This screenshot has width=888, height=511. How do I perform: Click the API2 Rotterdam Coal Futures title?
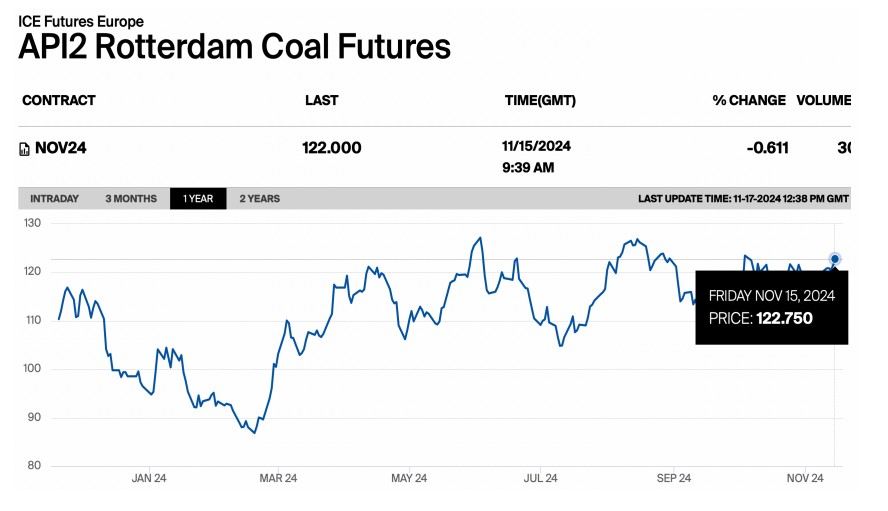(235, 47)
